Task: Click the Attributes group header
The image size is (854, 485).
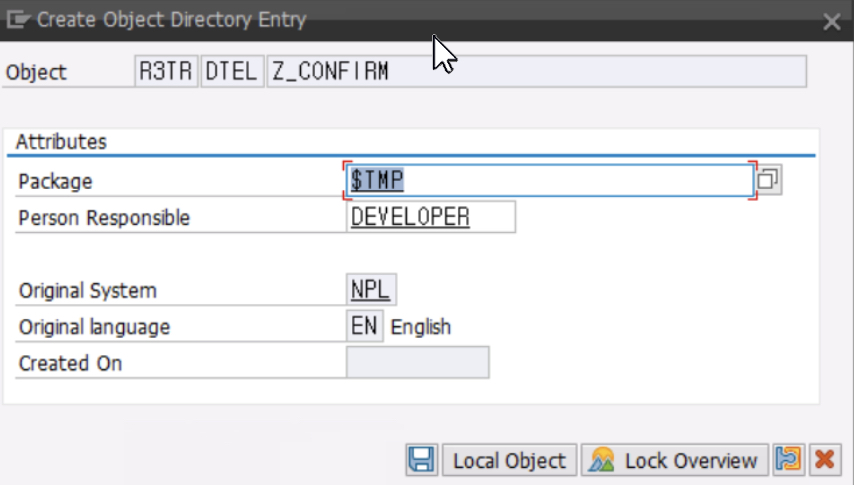Action: point(61,142)
